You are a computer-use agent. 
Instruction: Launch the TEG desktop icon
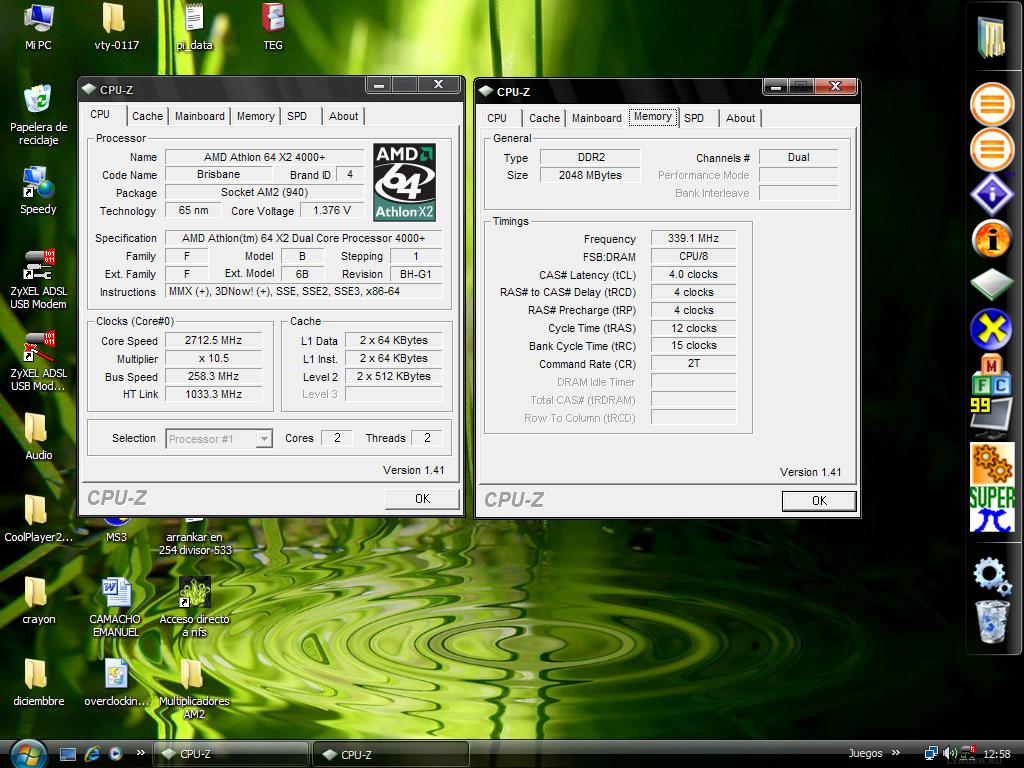click(x=272, y=26)
